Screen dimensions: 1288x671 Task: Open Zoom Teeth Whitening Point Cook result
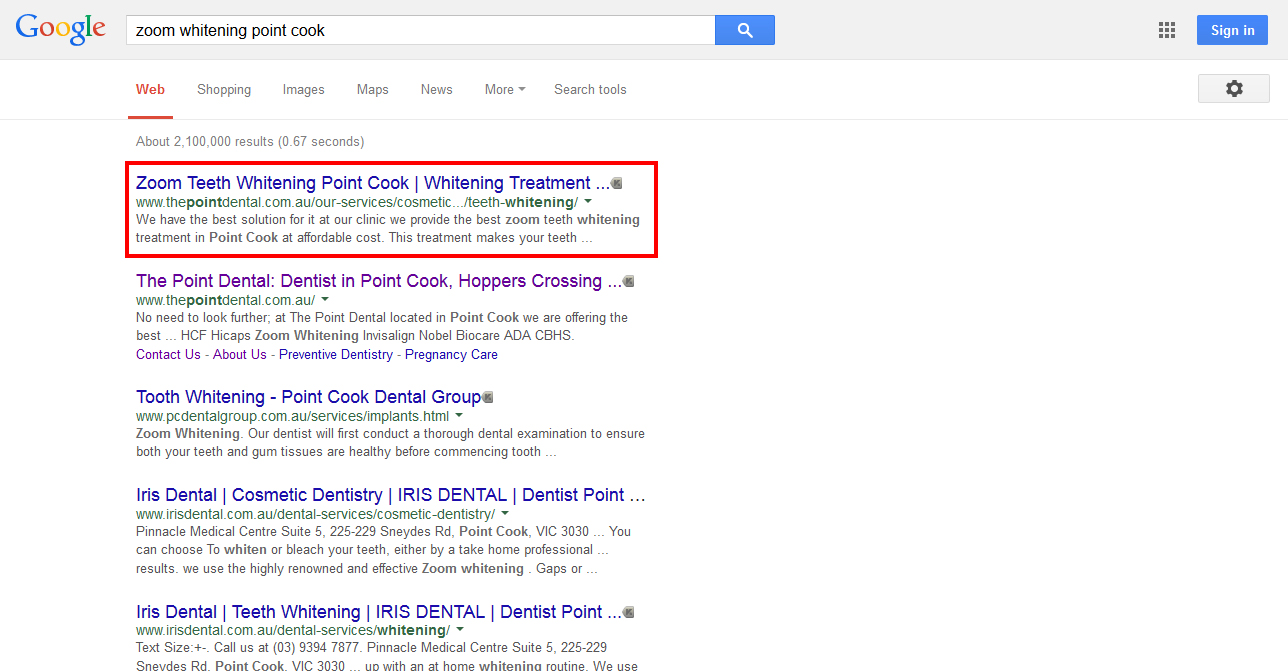372,183
